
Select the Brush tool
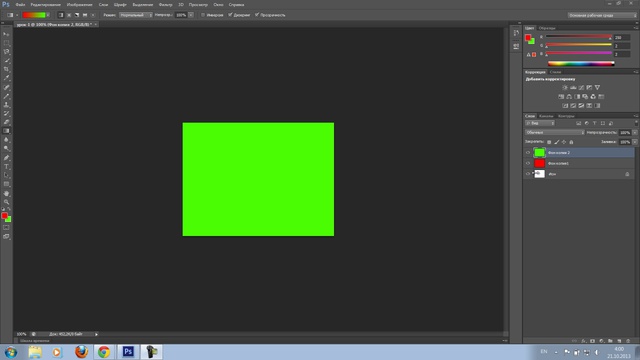coord(6,96)
